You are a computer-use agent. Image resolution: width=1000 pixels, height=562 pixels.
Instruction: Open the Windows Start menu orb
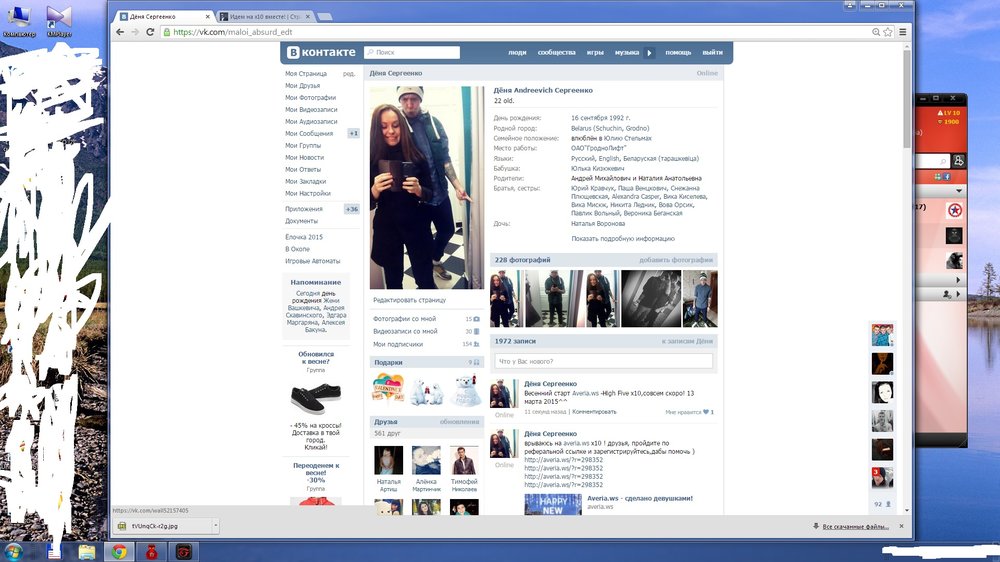[16, 551]
